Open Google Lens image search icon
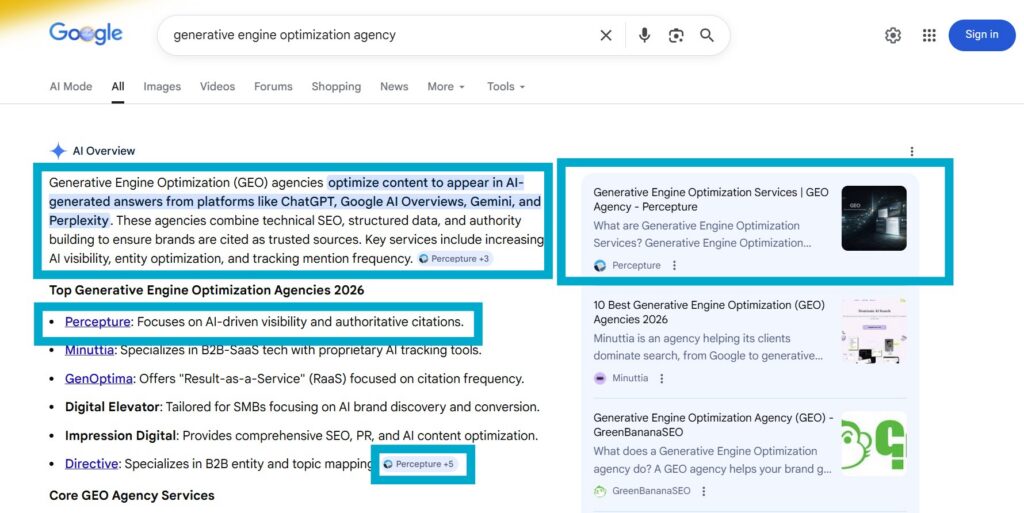This screenshot has height=513, width=1024. tap(676, 35)
